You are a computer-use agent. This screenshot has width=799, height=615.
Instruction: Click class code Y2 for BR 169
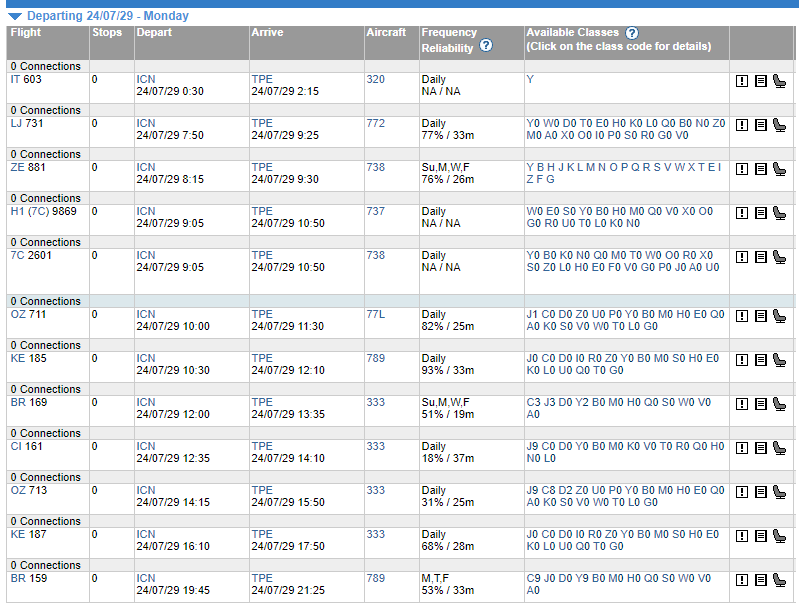582,403
